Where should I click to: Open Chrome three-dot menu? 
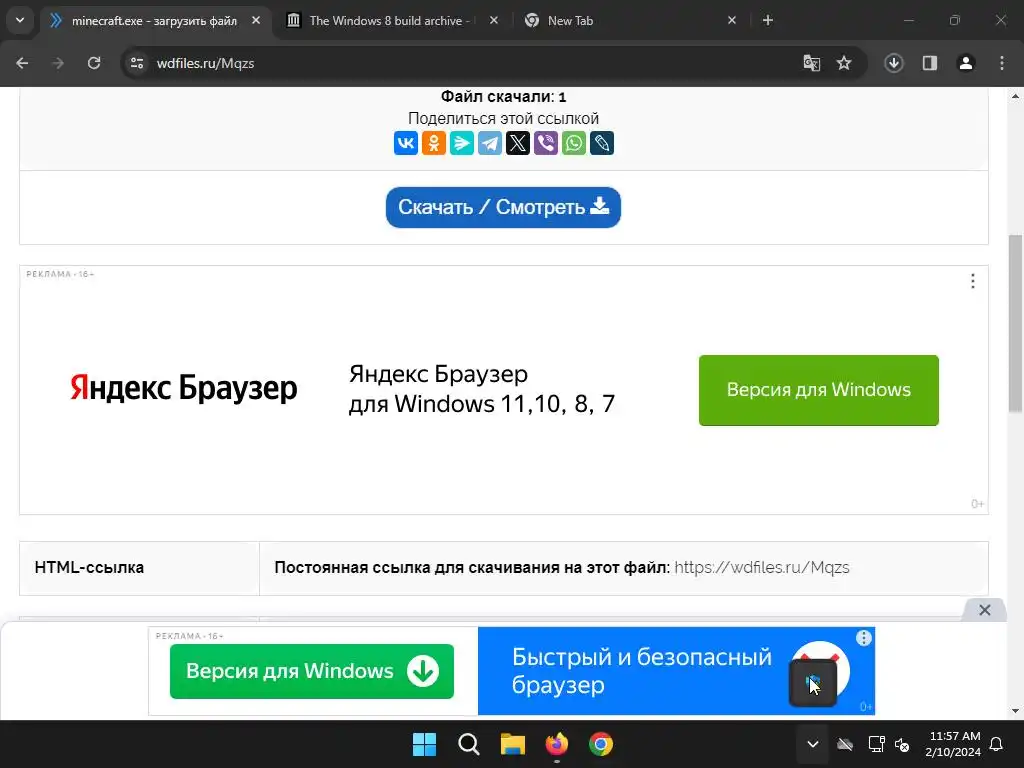(x=1002, y=63)
